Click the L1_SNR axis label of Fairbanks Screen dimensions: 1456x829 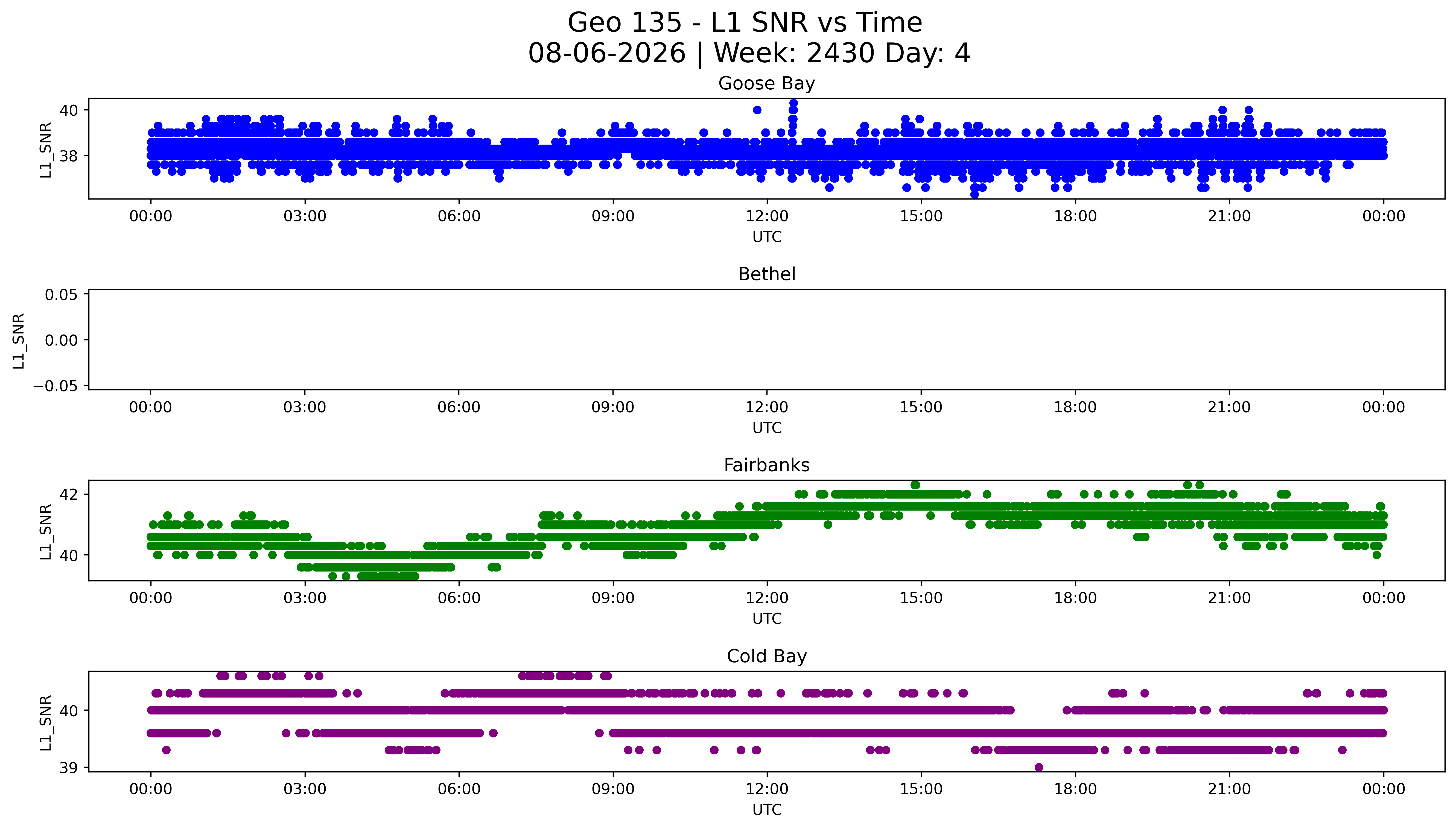46,531
